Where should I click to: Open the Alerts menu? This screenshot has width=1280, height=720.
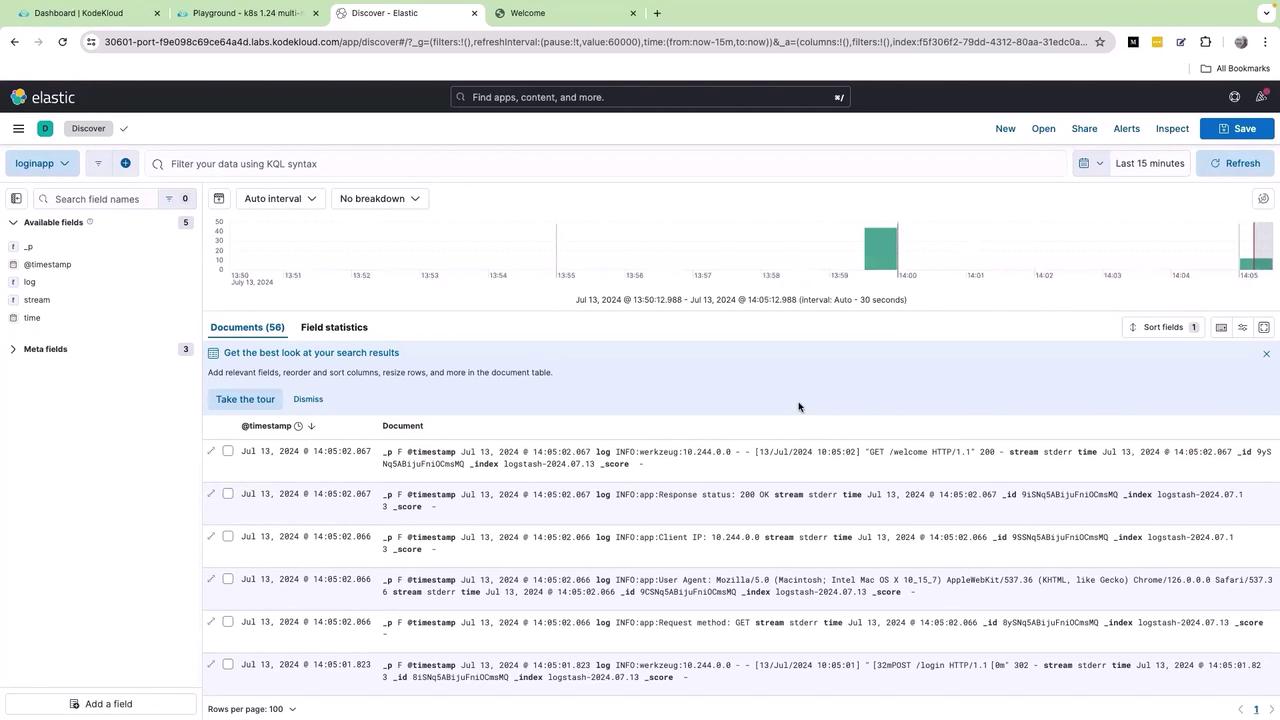(1127, 128)
